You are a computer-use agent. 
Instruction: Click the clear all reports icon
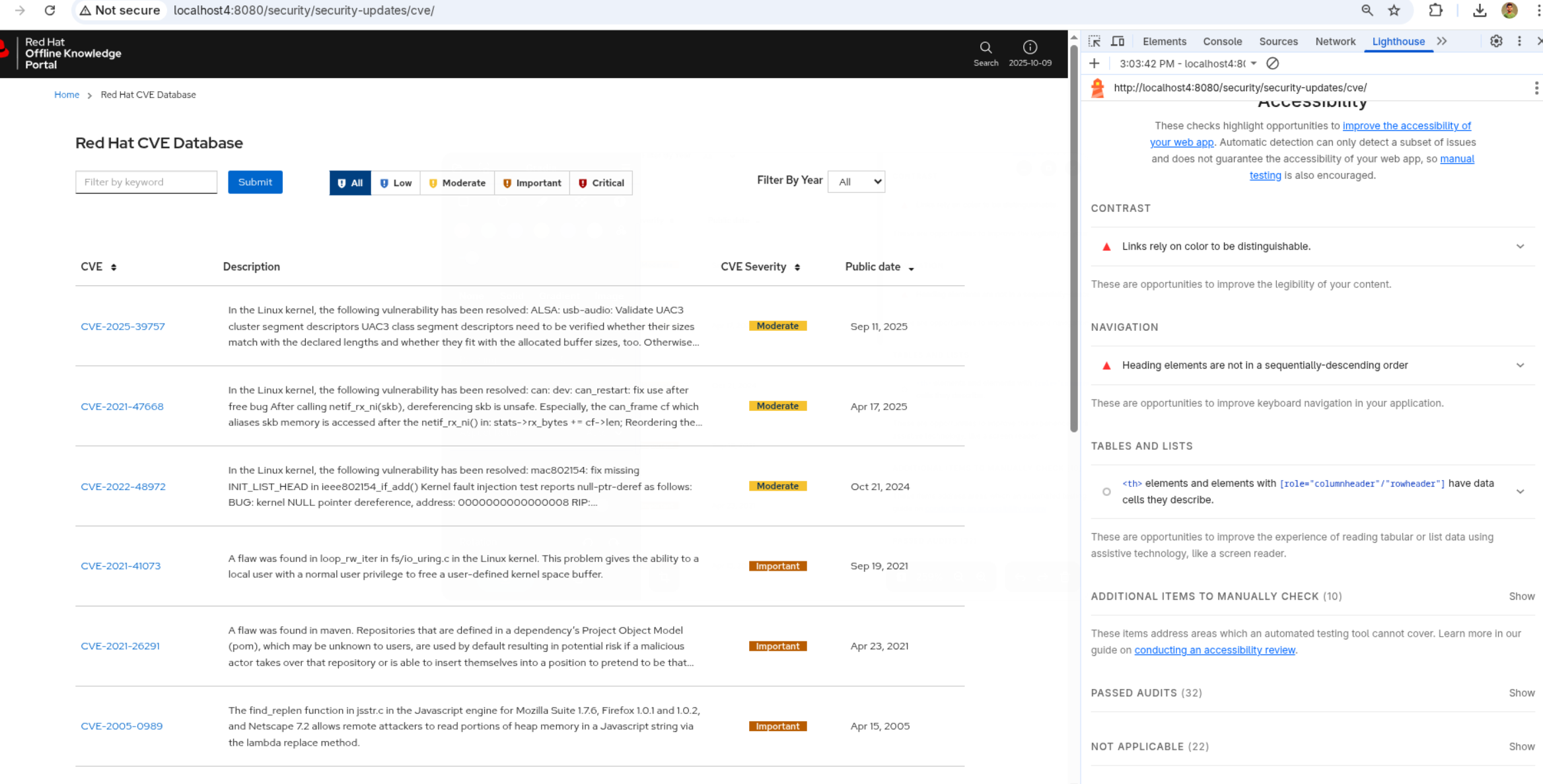[1272, 63]
